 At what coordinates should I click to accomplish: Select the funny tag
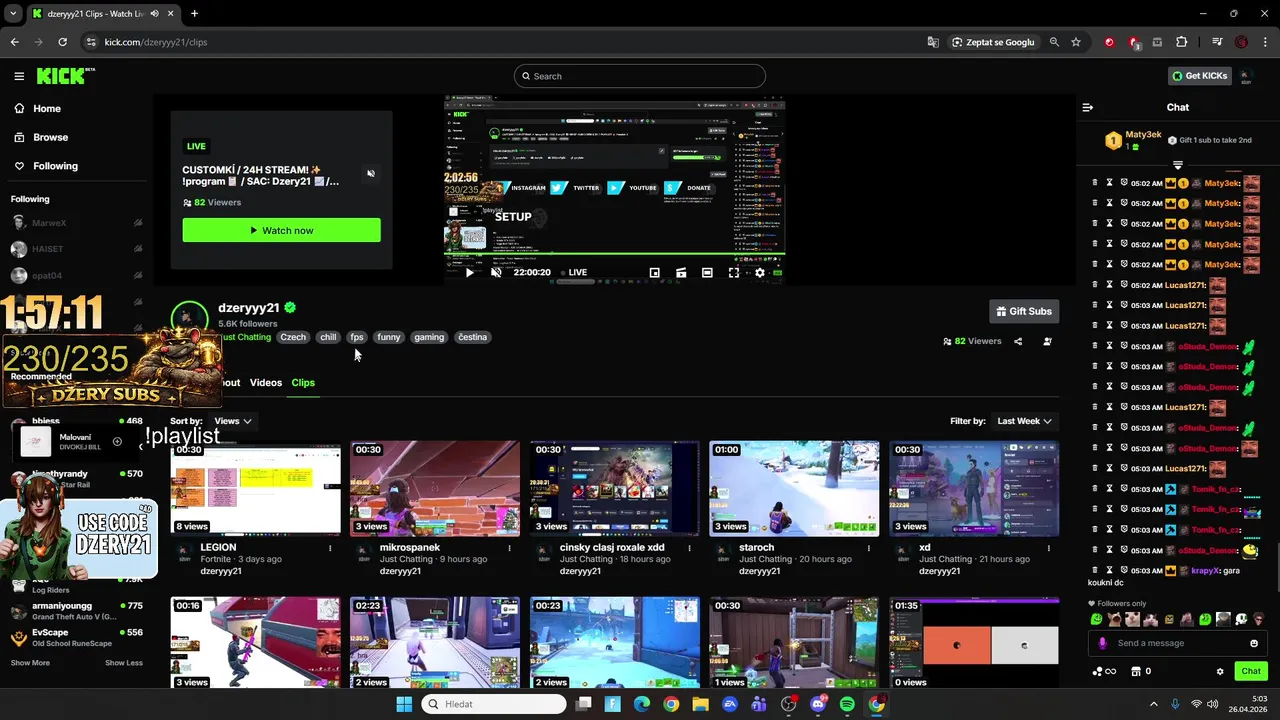(389, 337)
